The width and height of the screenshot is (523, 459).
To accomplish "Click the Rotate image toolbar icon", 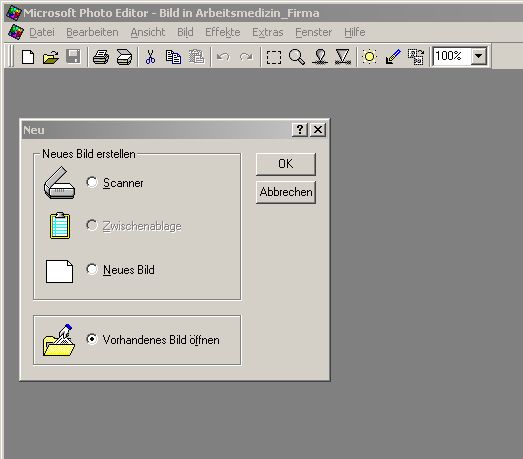I will tap(416, 57).
